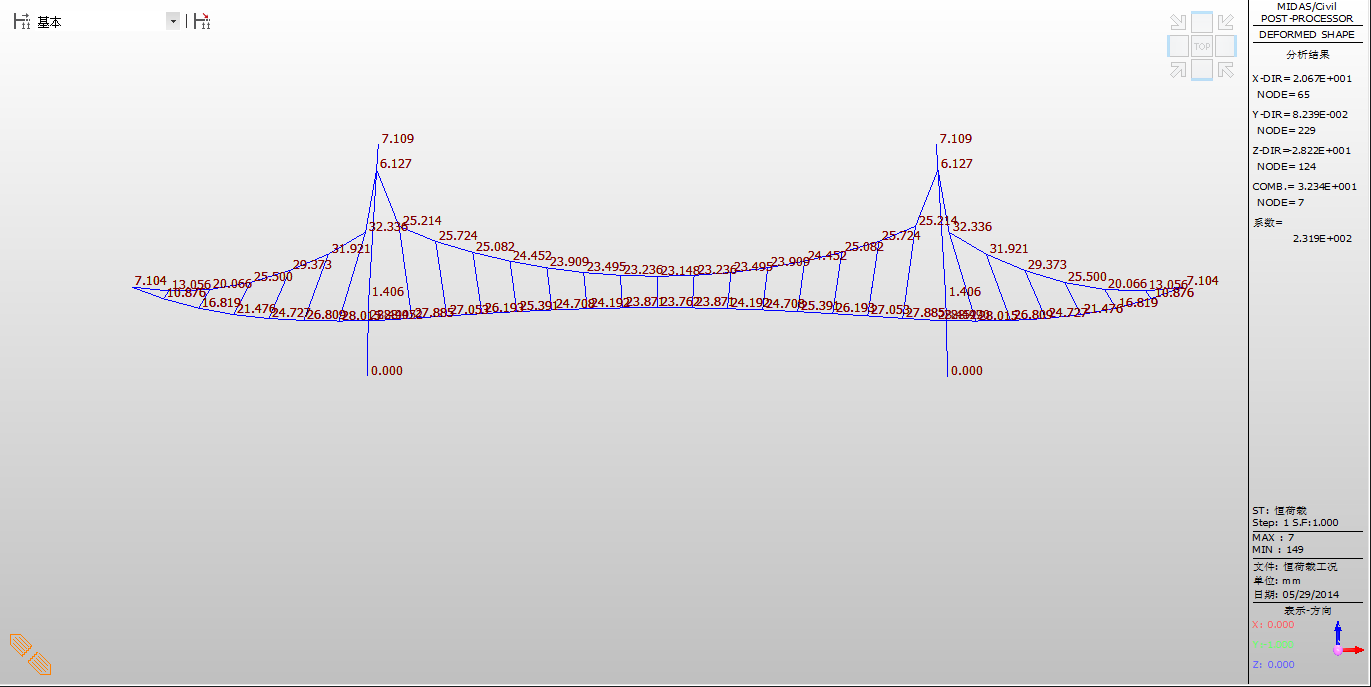
Task: Click the NODE=65 legend entry
Action: click(x=1283, y=94)
